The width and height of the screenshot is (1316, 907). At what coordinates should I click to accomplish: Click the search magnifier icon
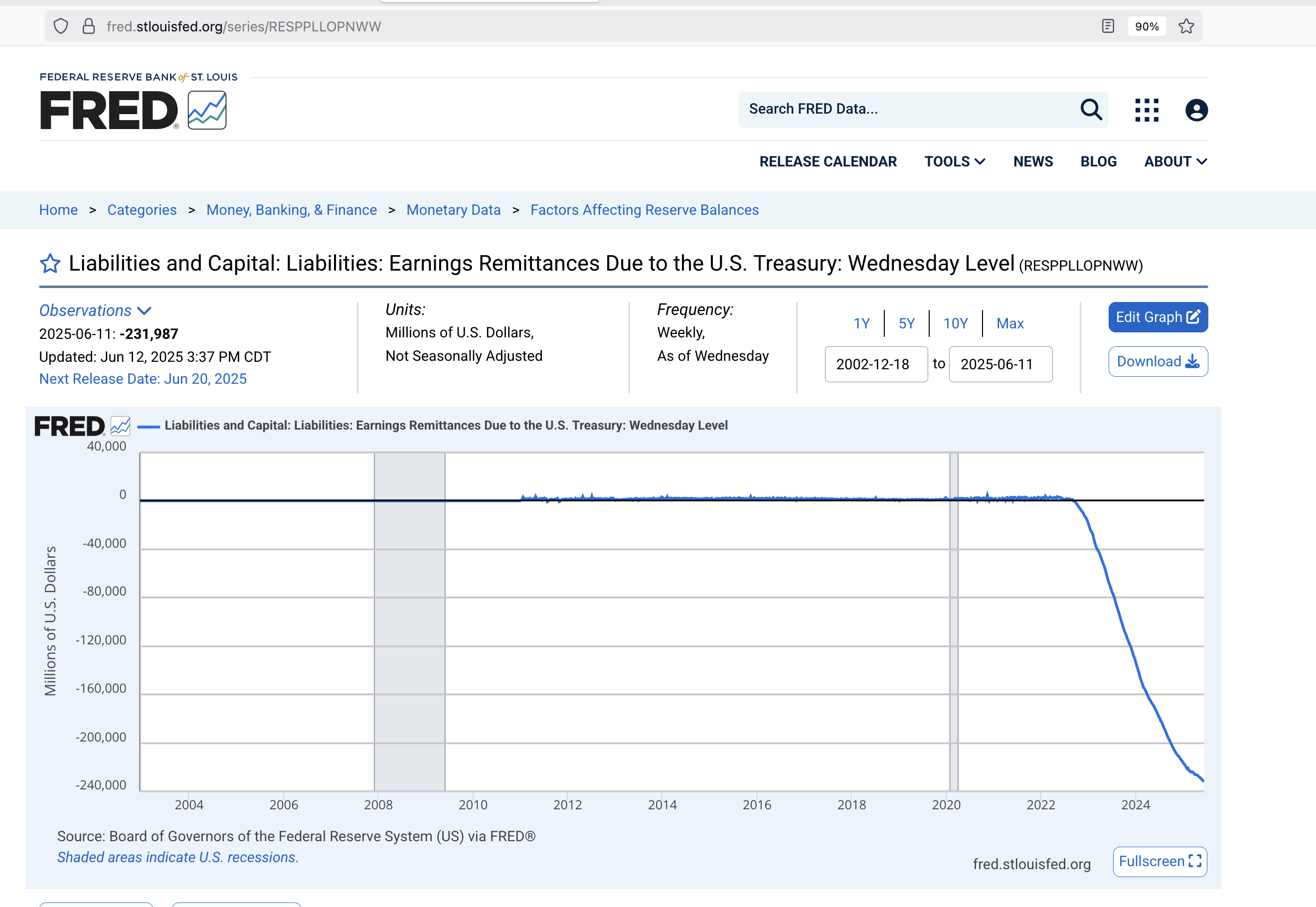pyautogui.click(x=1091, y=110)
